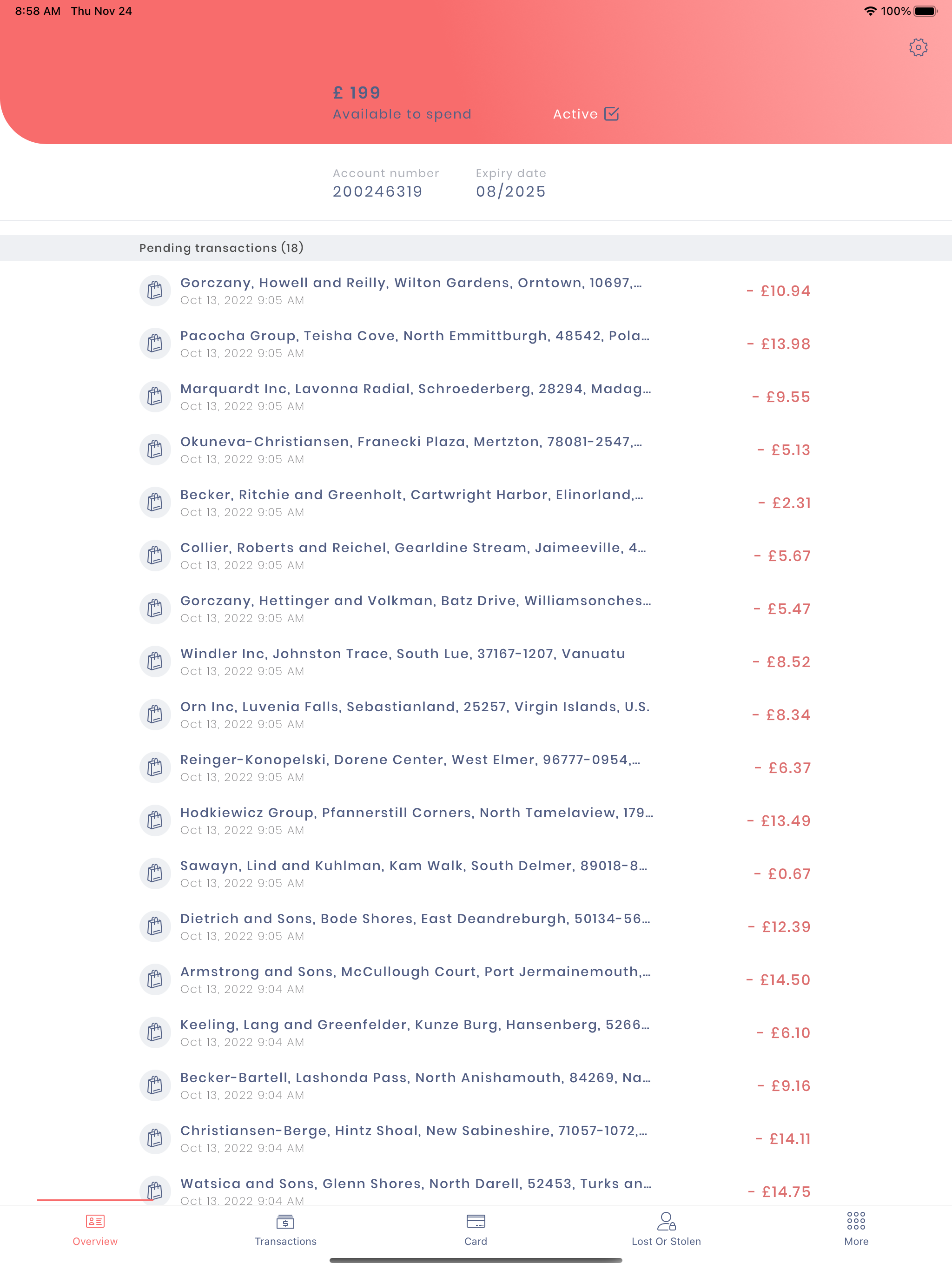Image resolution: width=952 pixels, height=1270 pixels.
Task: Tap shopping bag icon for Sawayn, Lind and Kuhlman
Action: 155,873
